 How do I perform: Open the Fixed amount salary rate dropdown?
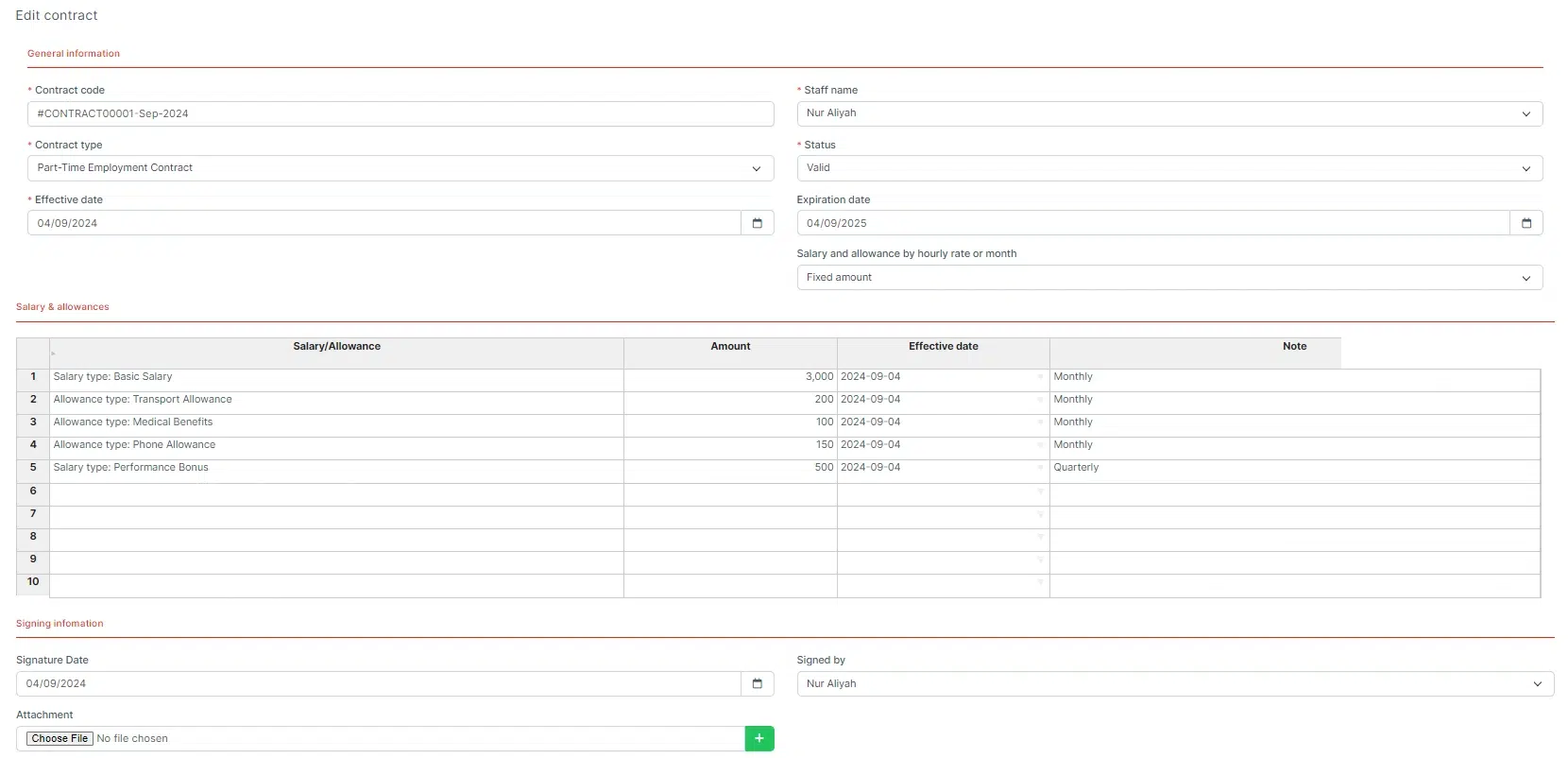(x=1169, y=278)
